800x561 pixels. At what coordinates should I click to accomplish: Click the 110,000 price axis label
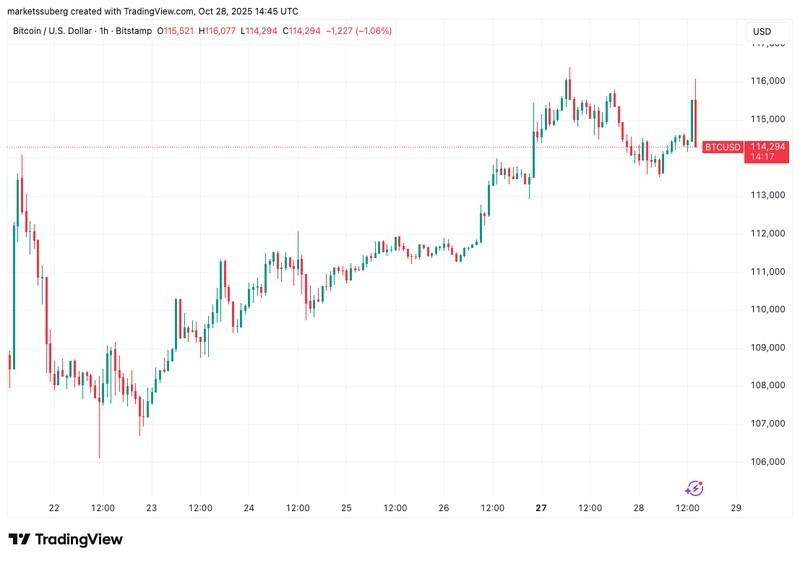point(768,310)
